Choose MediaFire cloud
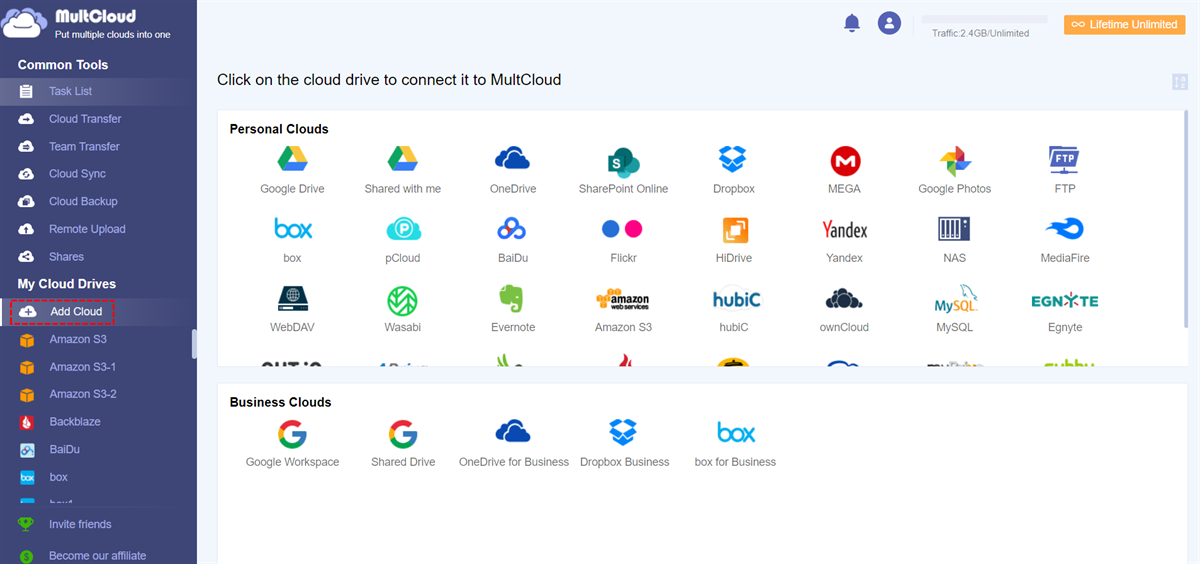This screenshot has width=1200, height=564. pyautogui.click(x=1064, y=239)
